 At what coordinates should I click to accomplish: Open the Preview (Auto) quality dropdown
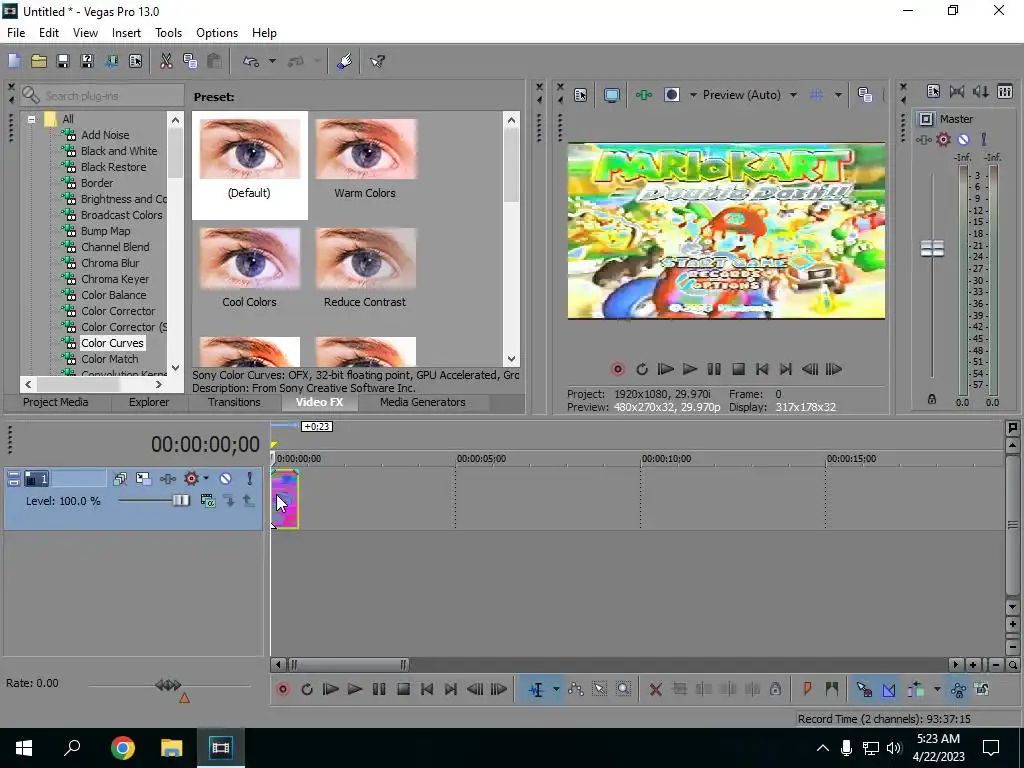tap(793, 95)
